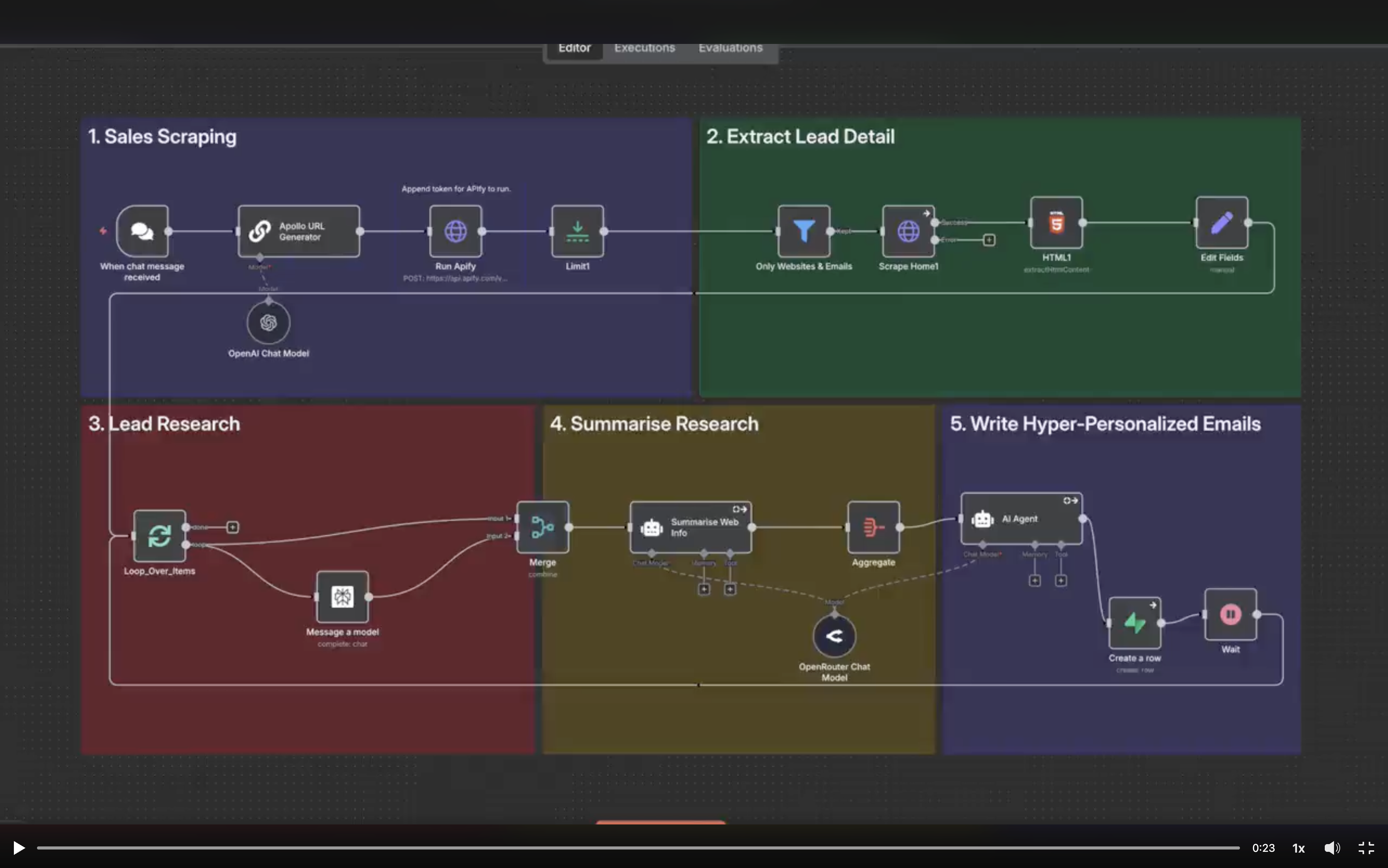Click the video progress bar
1388x868 pixels.
coord(637,848)
